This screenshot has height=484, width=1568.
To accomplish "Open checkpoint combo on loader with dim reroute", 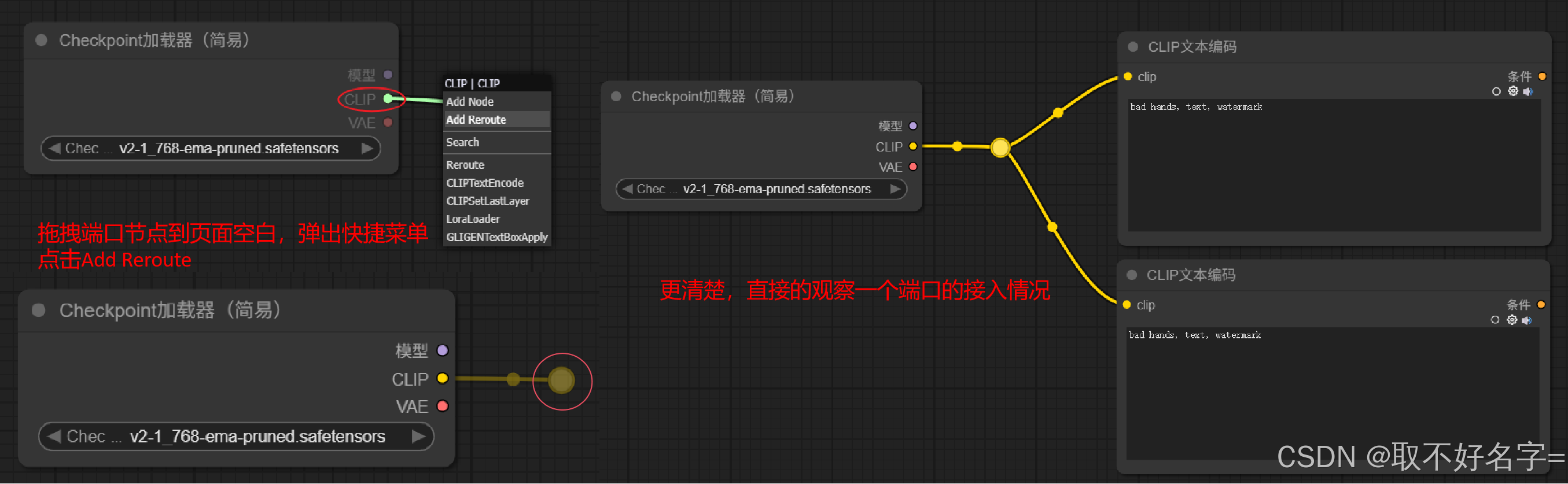I will (236, 437).
